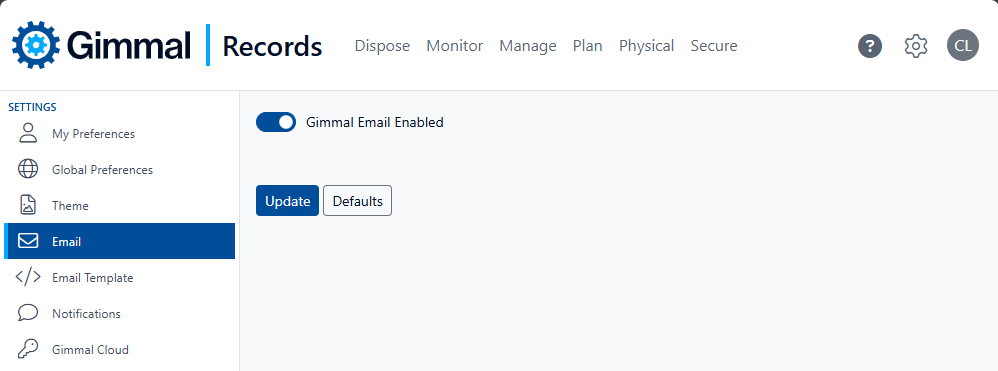Screen dimensions: 998x371
Task: Open the Physical menu
Action: tap(647, 46)
